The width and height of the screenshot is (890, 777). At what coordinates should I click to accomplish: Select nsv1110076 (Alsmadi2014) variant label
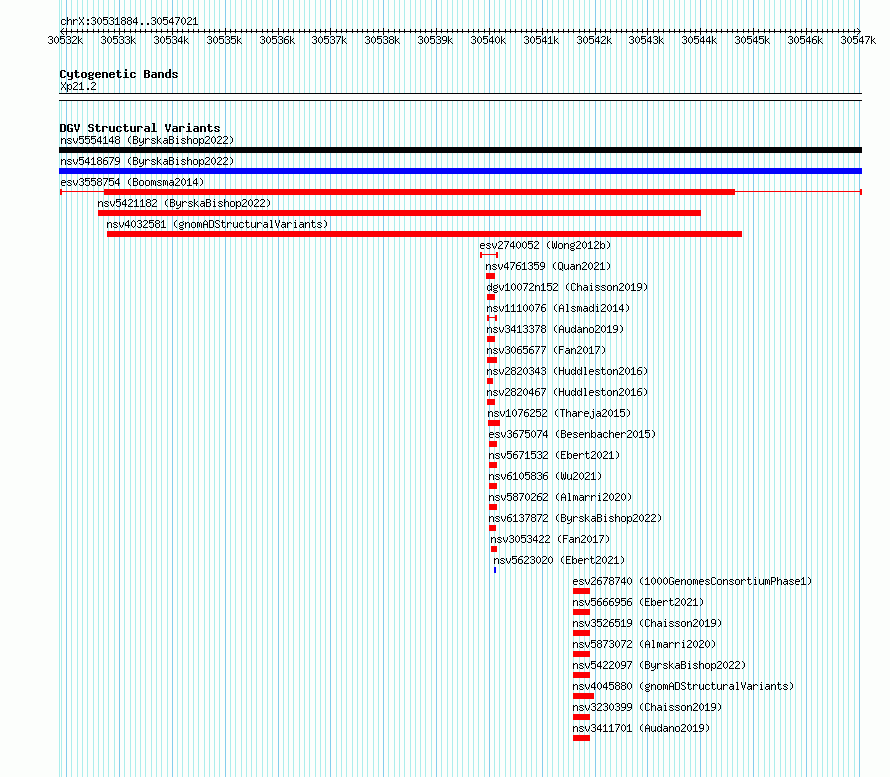[558, 308]
